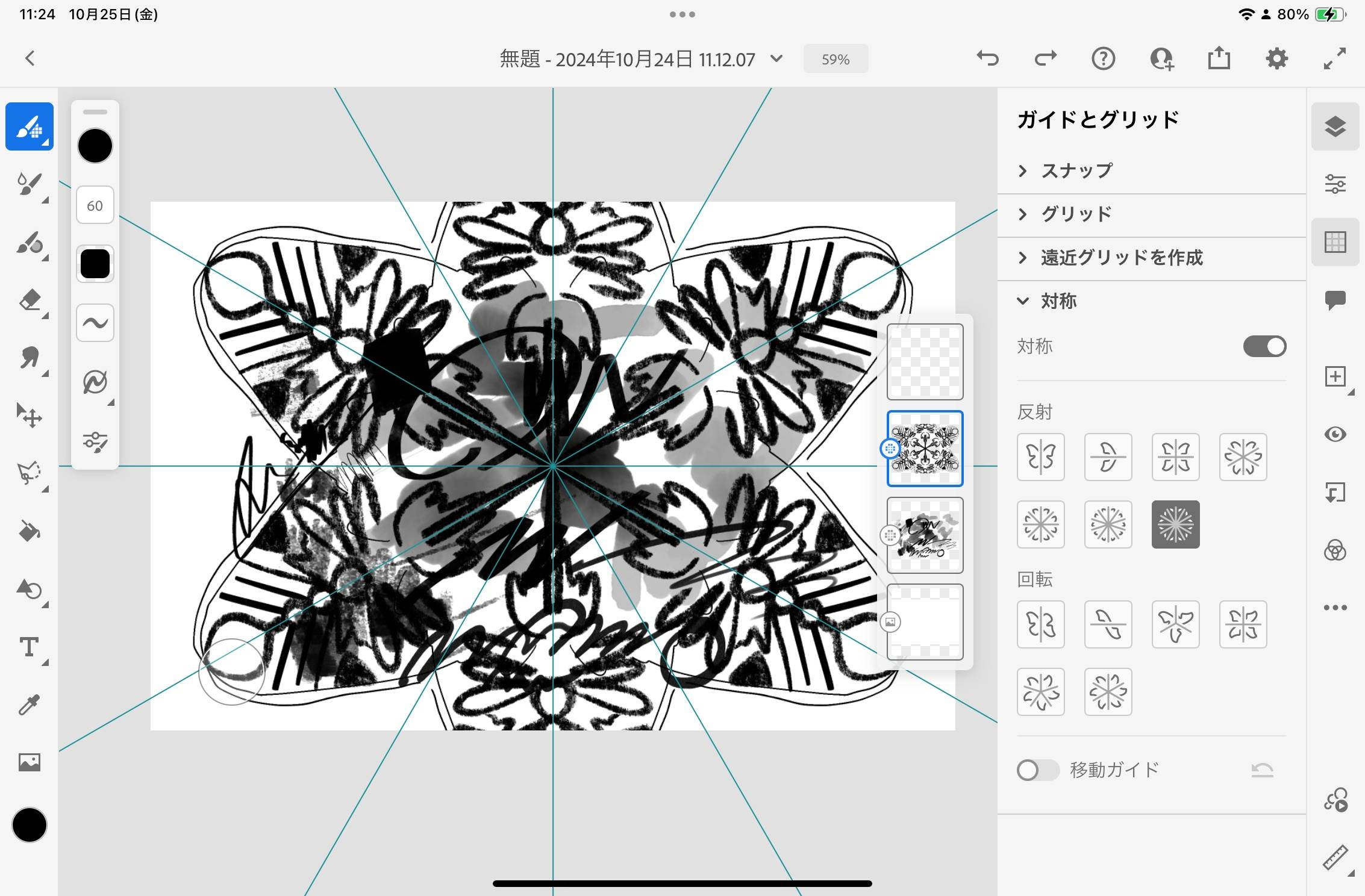Screen dimensions: 1365x896
Task: Collapse the 対称 section
Action: point(1151,301)
